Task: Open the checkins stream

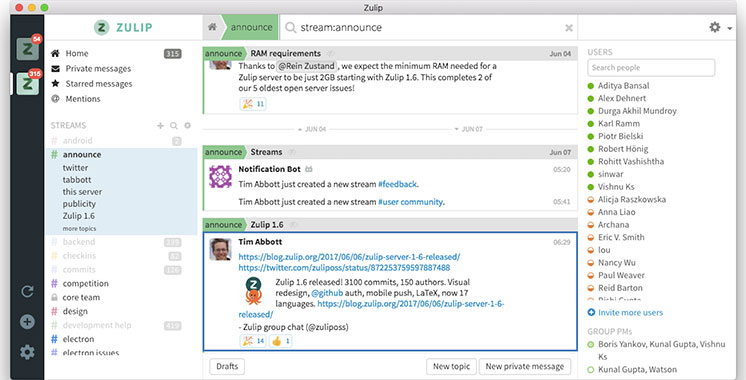Action: pyautogui.click(x=79, y=255)
